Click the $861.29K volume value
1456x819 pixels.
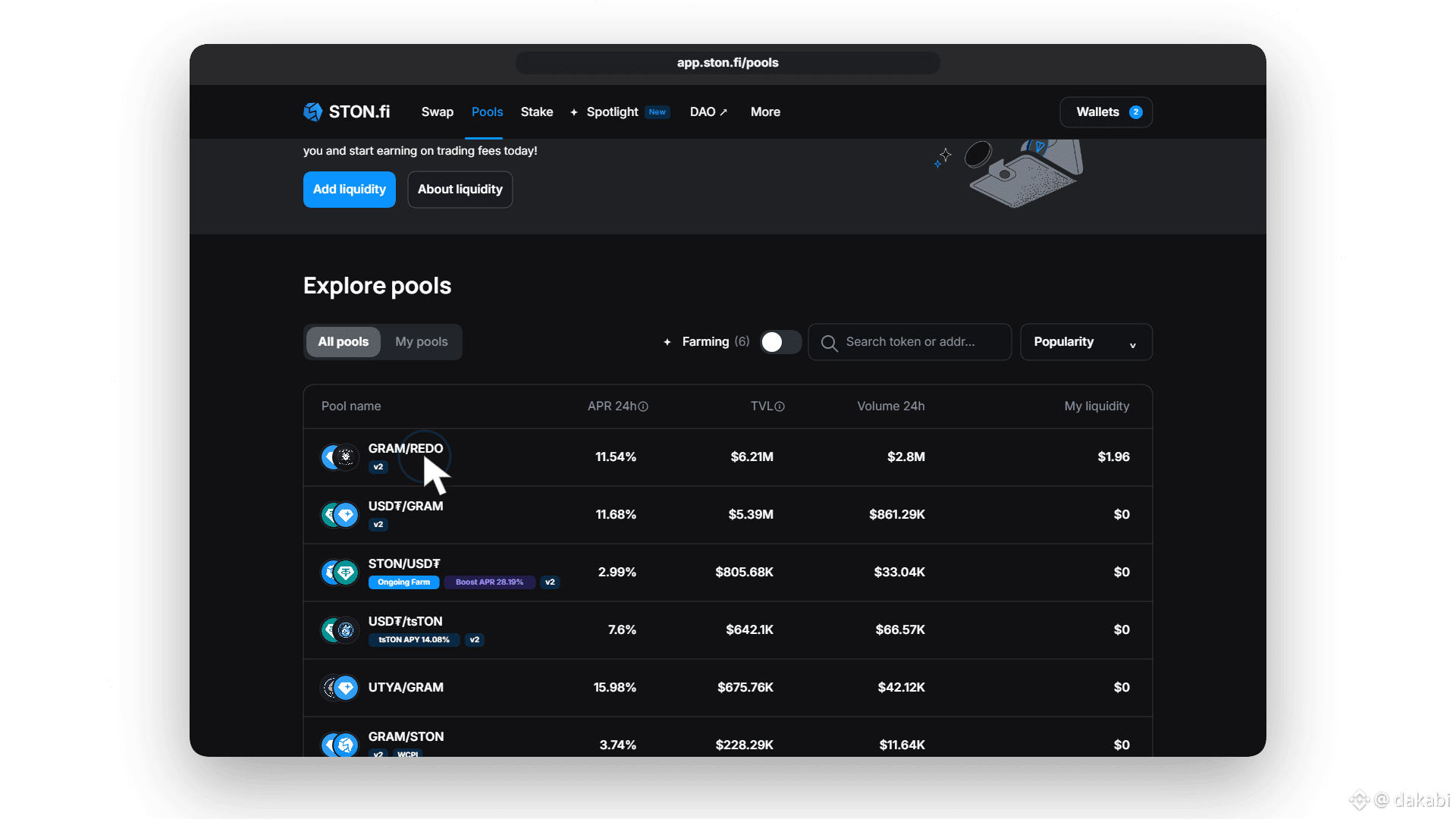pos(897,515)
